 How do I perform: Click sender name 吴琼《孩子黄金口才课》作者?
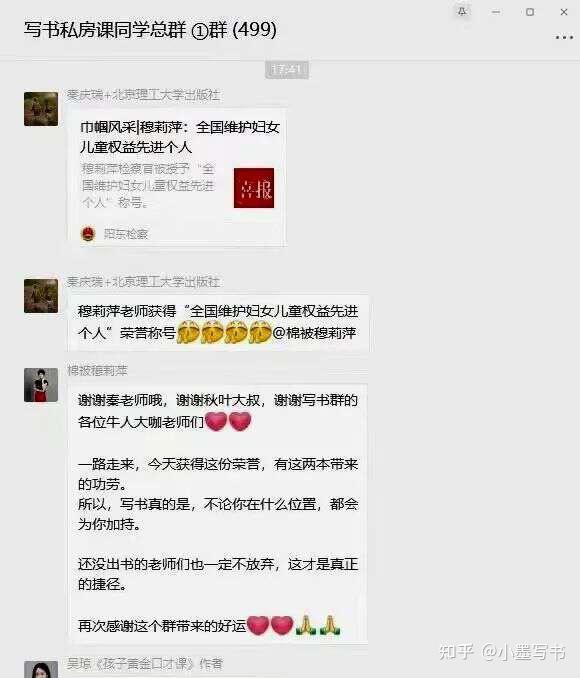[145, 663]
